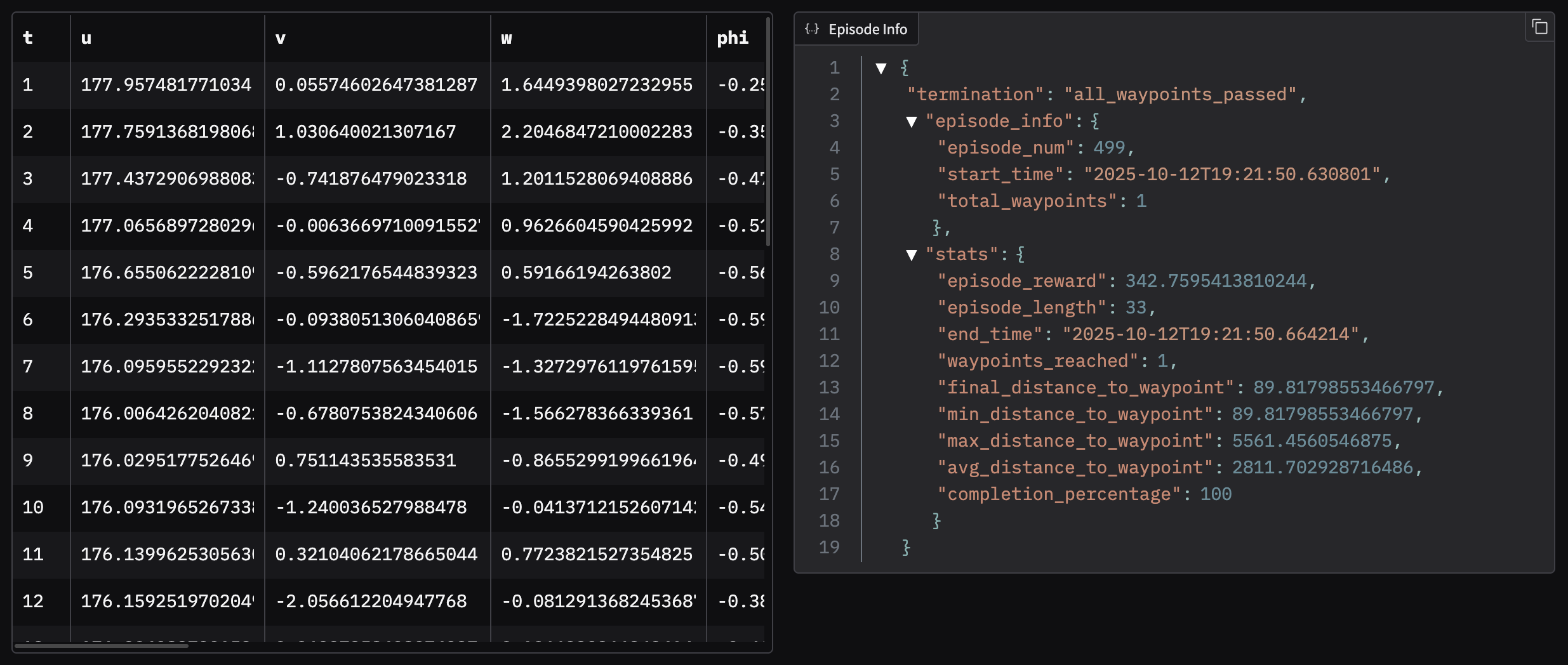Screen dimensions: 1568x665
Task: Click the u column header
Action: point(86,37)
